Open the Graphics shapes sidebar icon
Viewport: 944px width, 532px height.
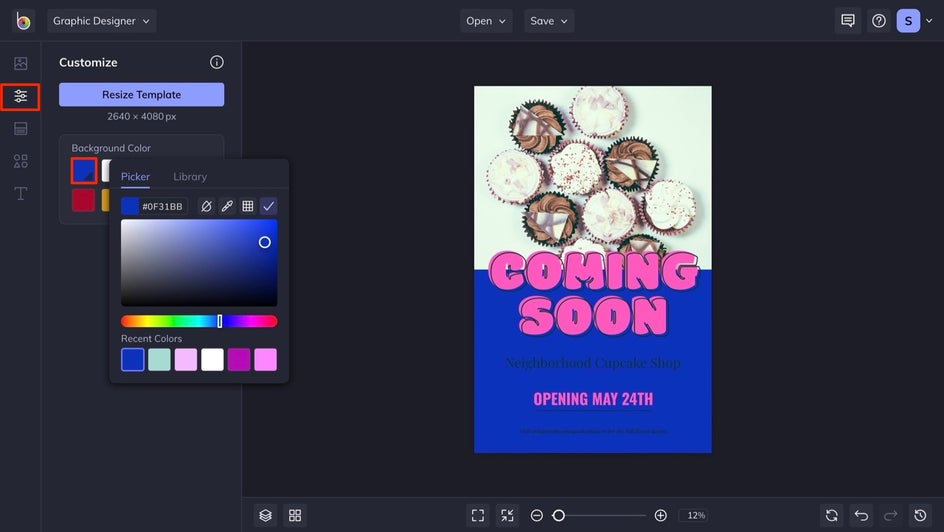pos(20,161)
